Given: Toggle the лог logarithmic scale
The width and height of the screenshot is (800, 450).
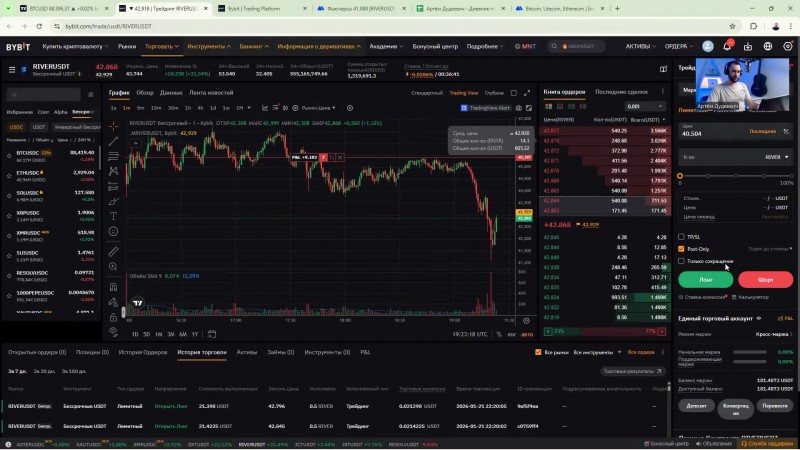Looking at the screenshot, I should click(511, 335).
